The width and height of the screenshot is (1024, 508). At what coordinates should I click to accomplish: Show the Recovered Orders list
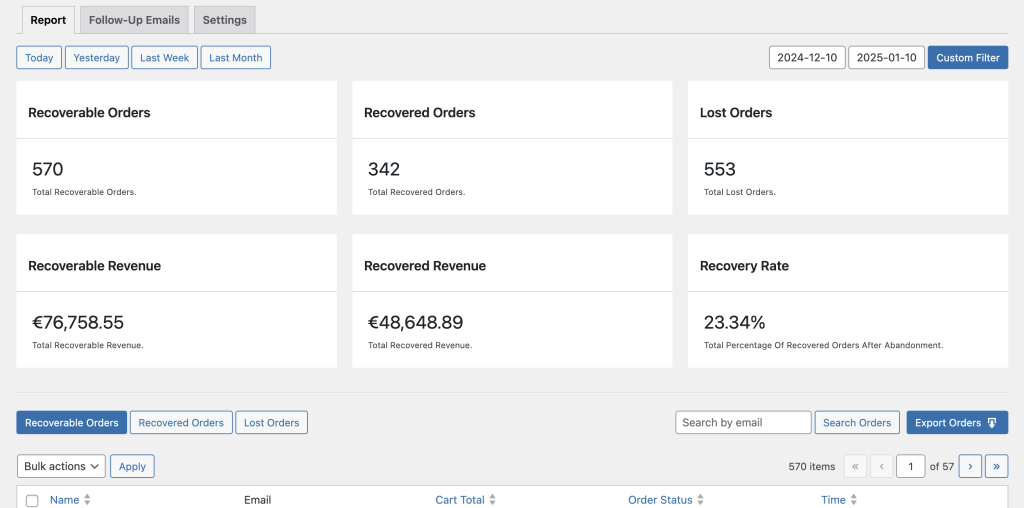click(x=181, y=423)
